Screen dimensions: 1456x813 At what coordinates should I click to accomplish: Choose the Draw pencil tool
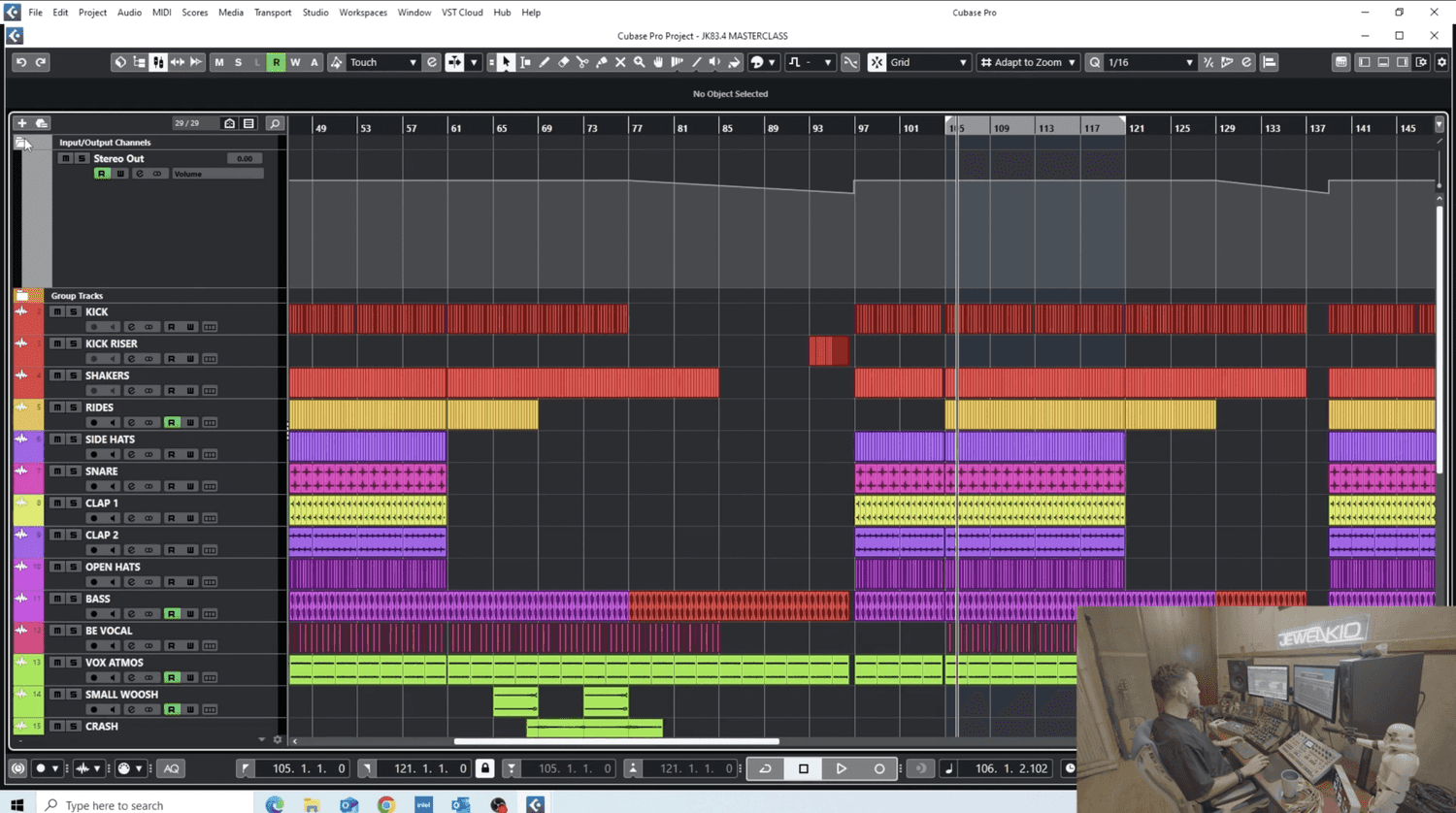point(545,62)
